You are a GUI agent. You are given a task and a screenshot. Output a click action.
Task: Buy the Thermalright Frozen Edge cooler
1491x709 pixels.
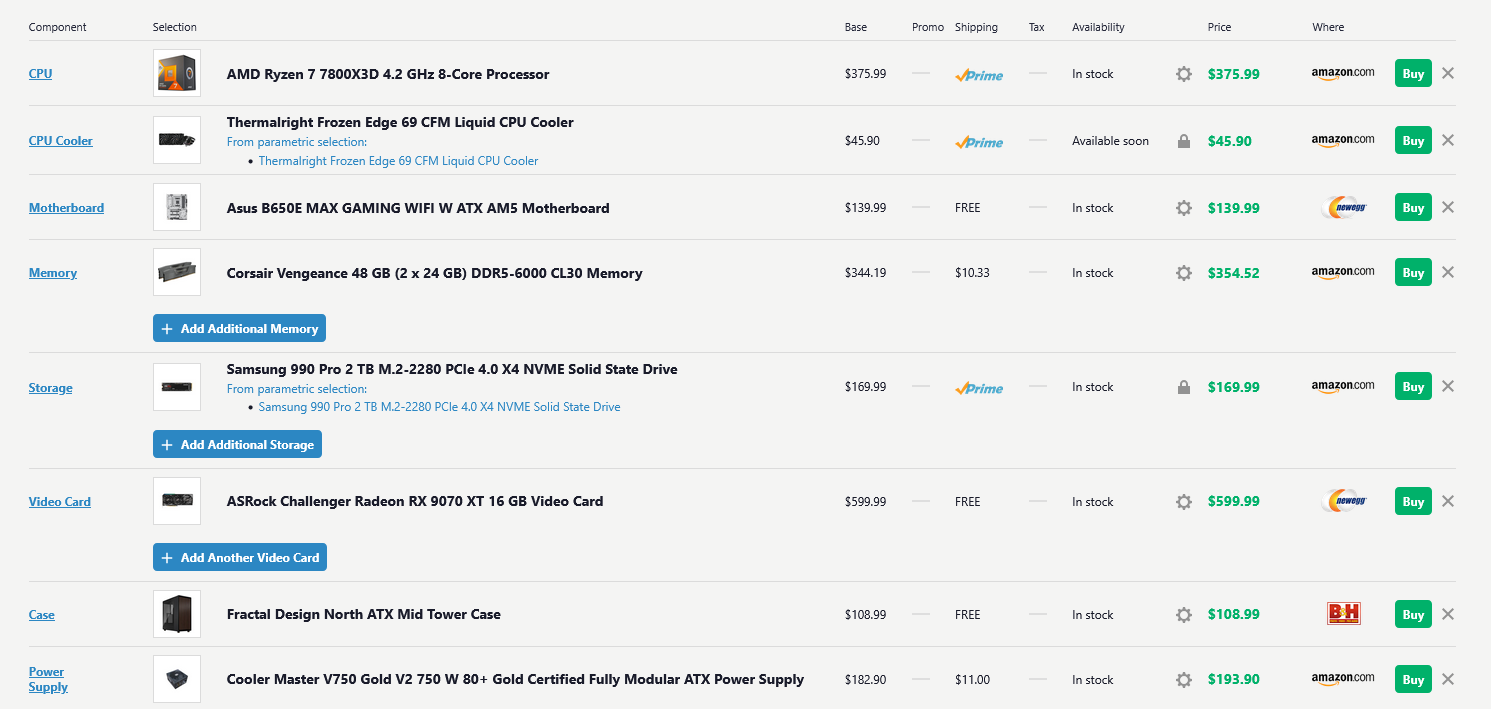(x=1413, y=140)
